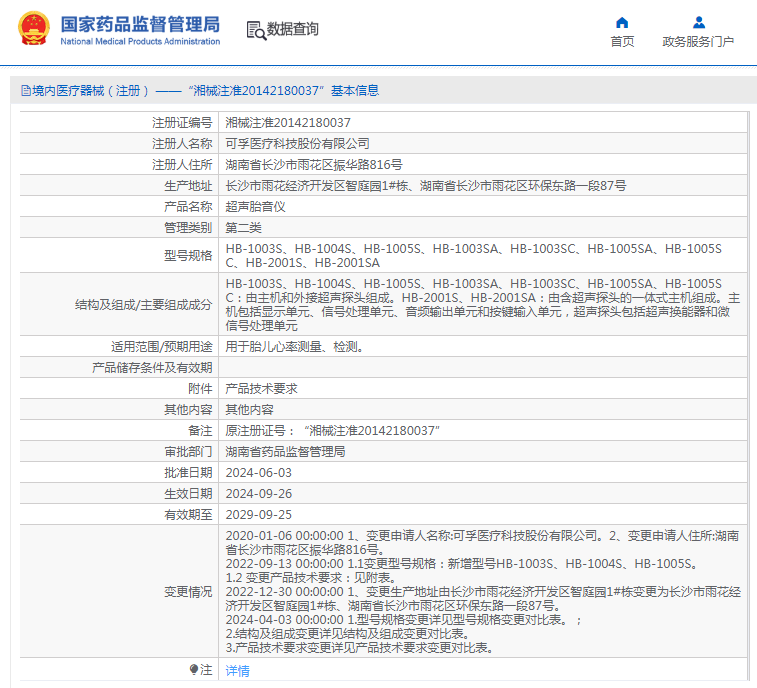
Task: Select the 结构及组成 description text
Action: tap(483, 305)
